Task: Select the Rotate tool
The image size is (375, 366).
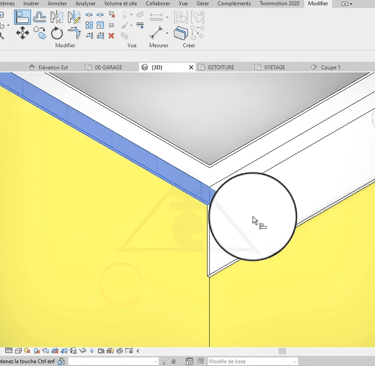Action: pyautogui.click(x=57, y=33)
